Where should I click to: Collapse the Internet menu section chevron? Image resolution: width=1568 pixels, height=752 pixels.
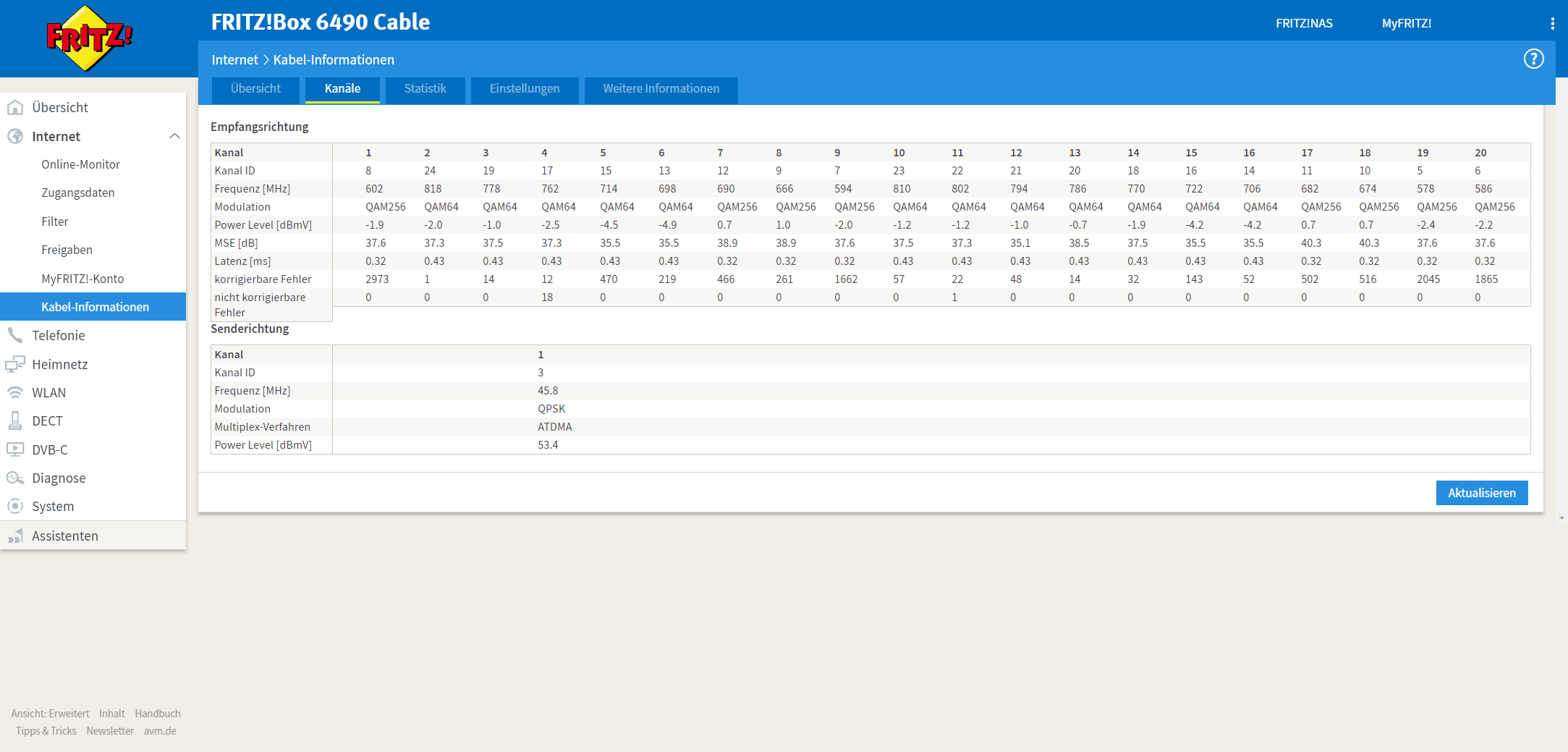pos(174,136)
